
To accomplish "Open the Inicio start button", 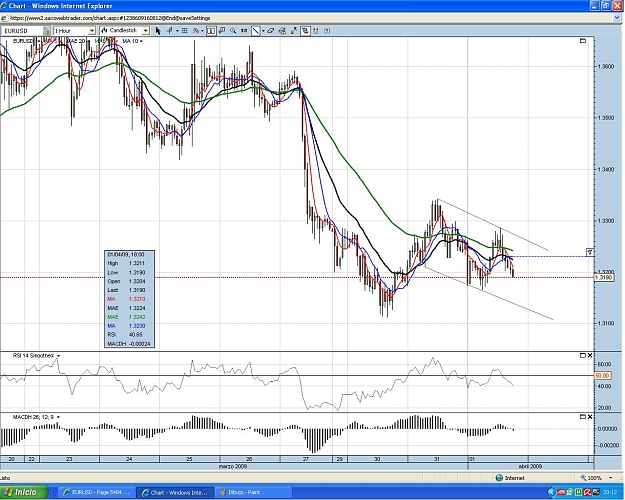I will point(24,492).
